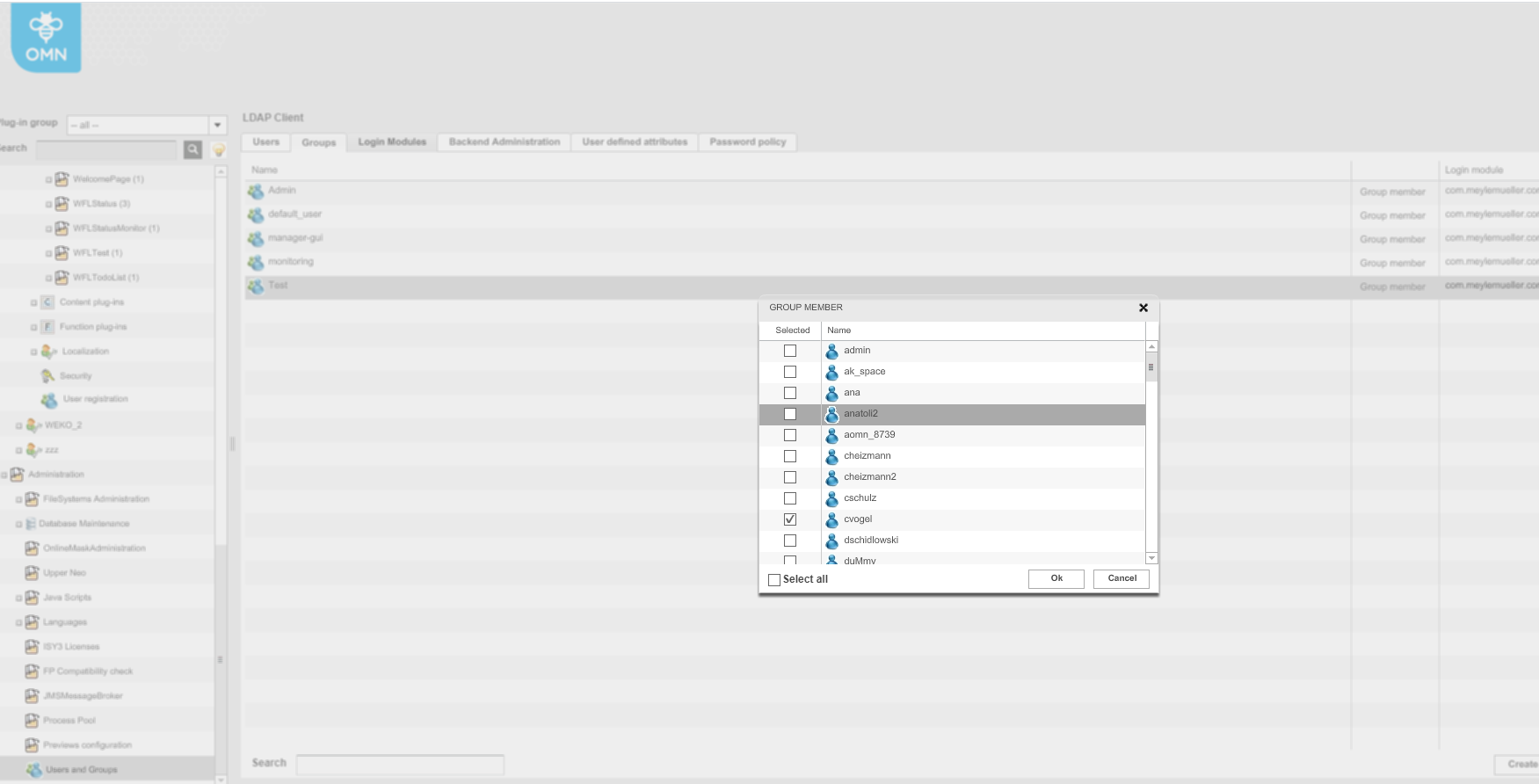Screen dimensions: 1539x784
Task: Switch to the Users tab
Action: [x=266, y=142]
